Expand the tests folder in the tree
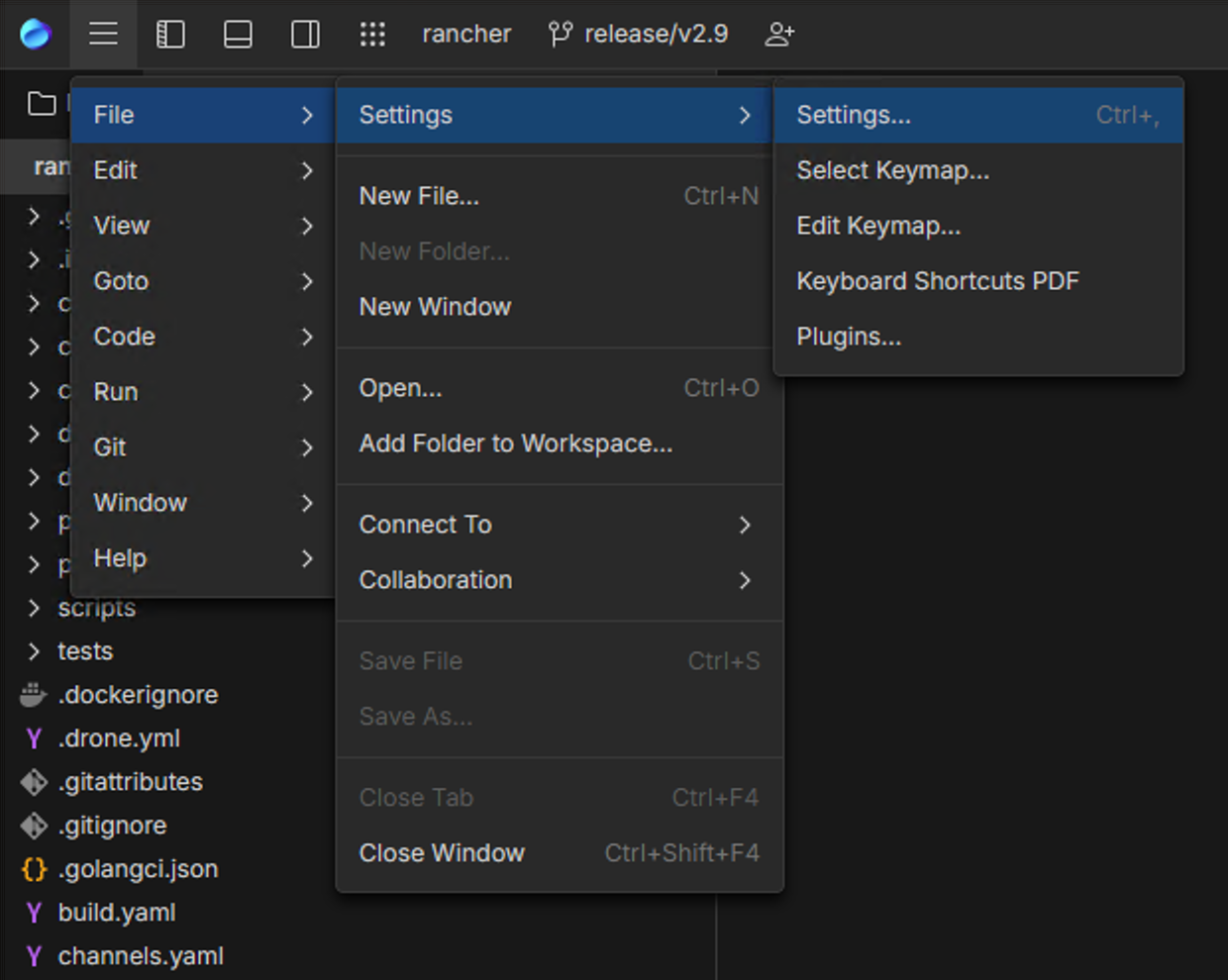The width and height of the screenshot is (1228, 980). click(x=33, y=650)
